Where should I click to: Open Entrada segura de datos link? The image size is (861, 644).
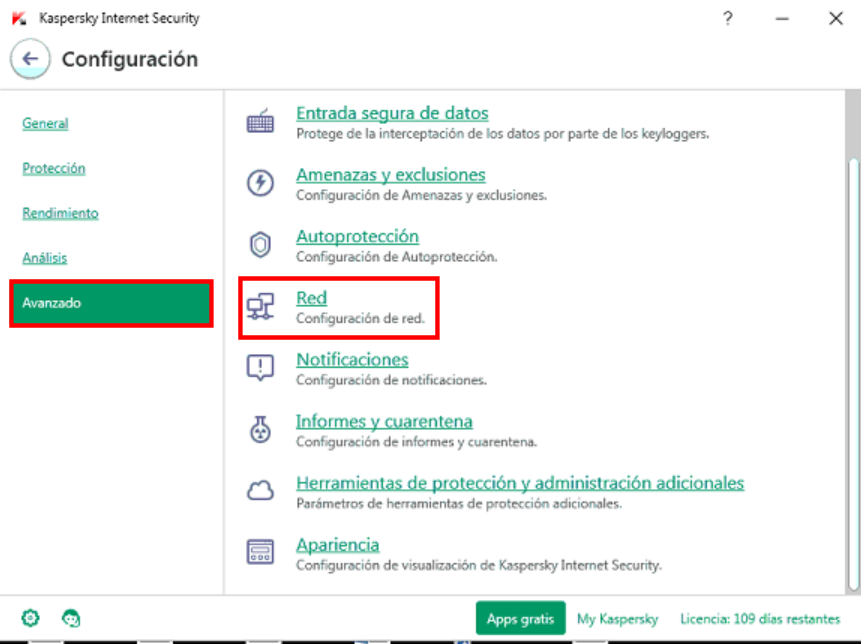392,113
